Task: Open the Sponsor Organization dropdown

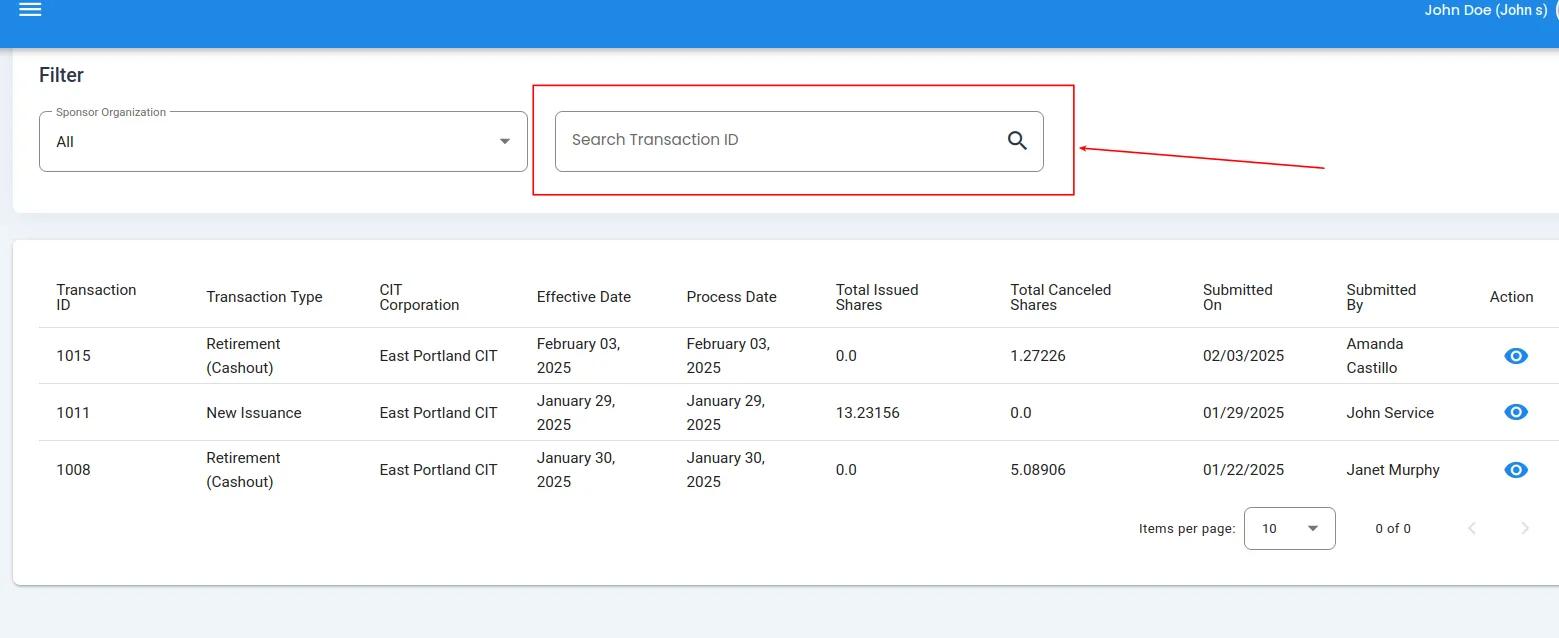Action: point(282,142)
